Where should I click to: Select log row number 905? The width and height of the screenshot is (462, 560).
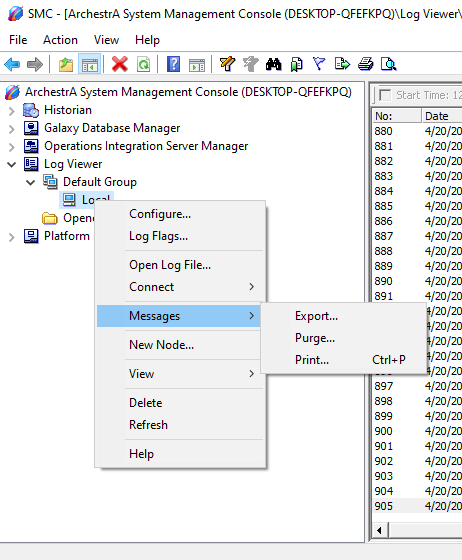[x=417, y=506]
